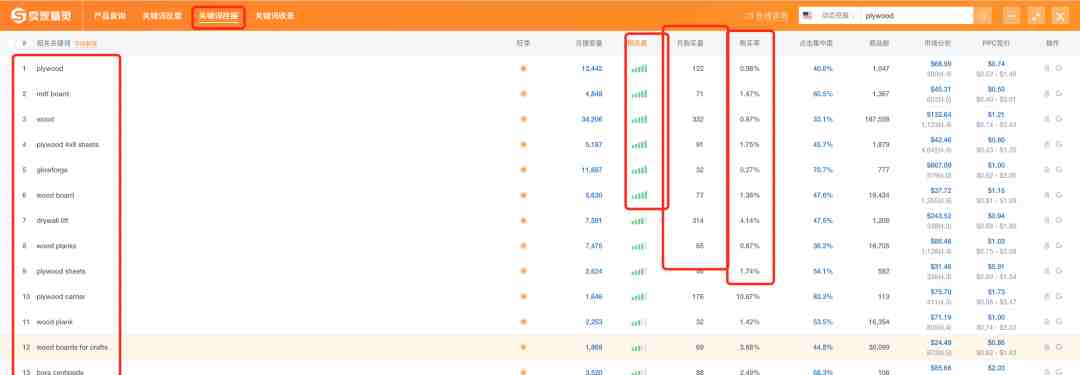
Task: Click the keyword 'plywood 4x8 sheets'
Action: pos(68,145)
